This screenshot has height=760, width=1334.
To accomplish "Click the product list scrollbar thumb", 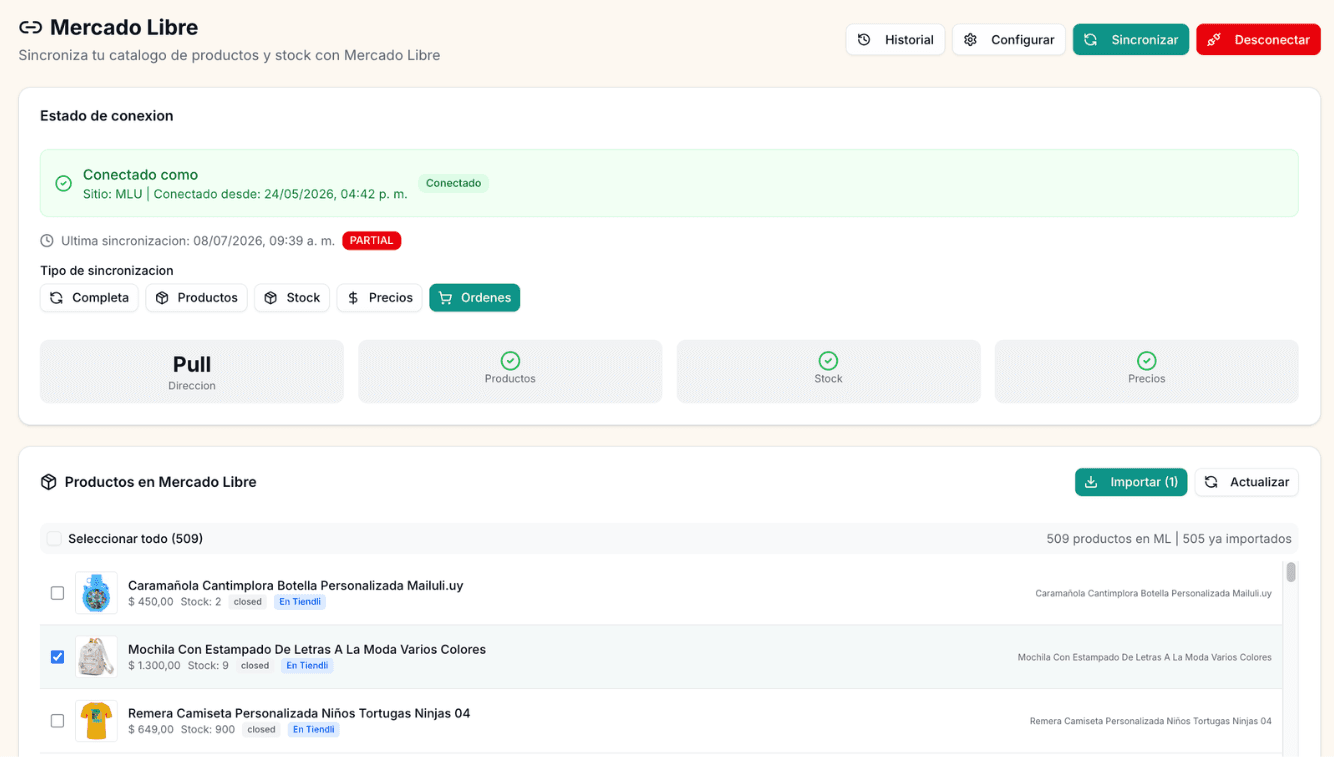I will (1291, 572).
